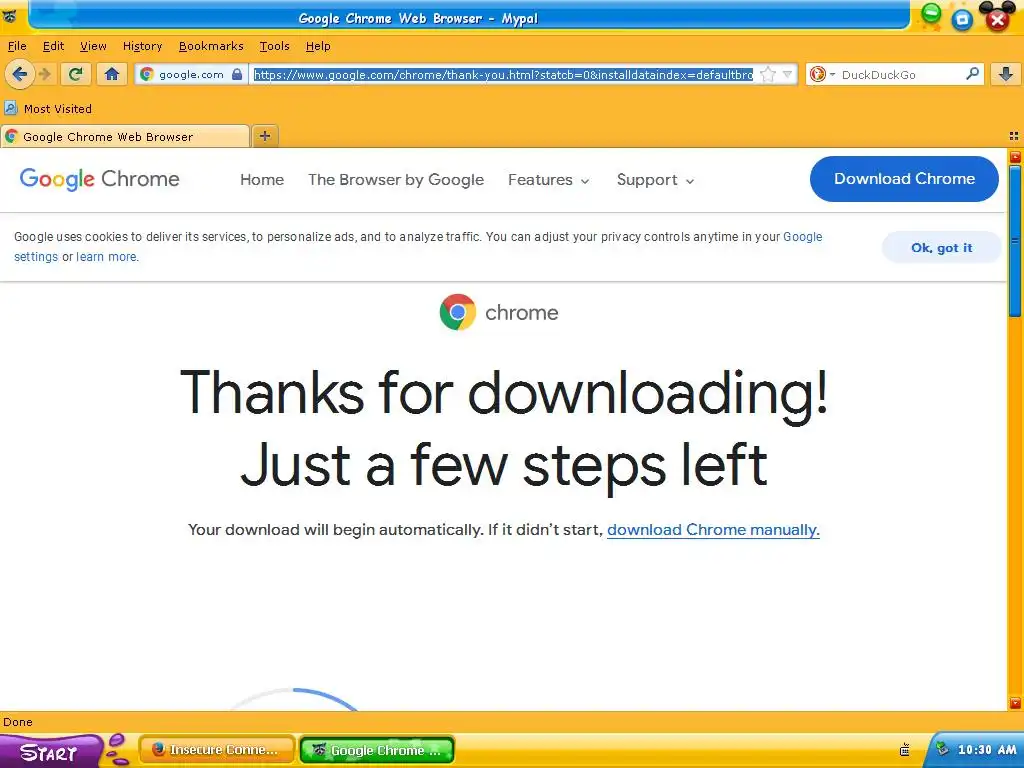Click the URL address field

(504, 74)
